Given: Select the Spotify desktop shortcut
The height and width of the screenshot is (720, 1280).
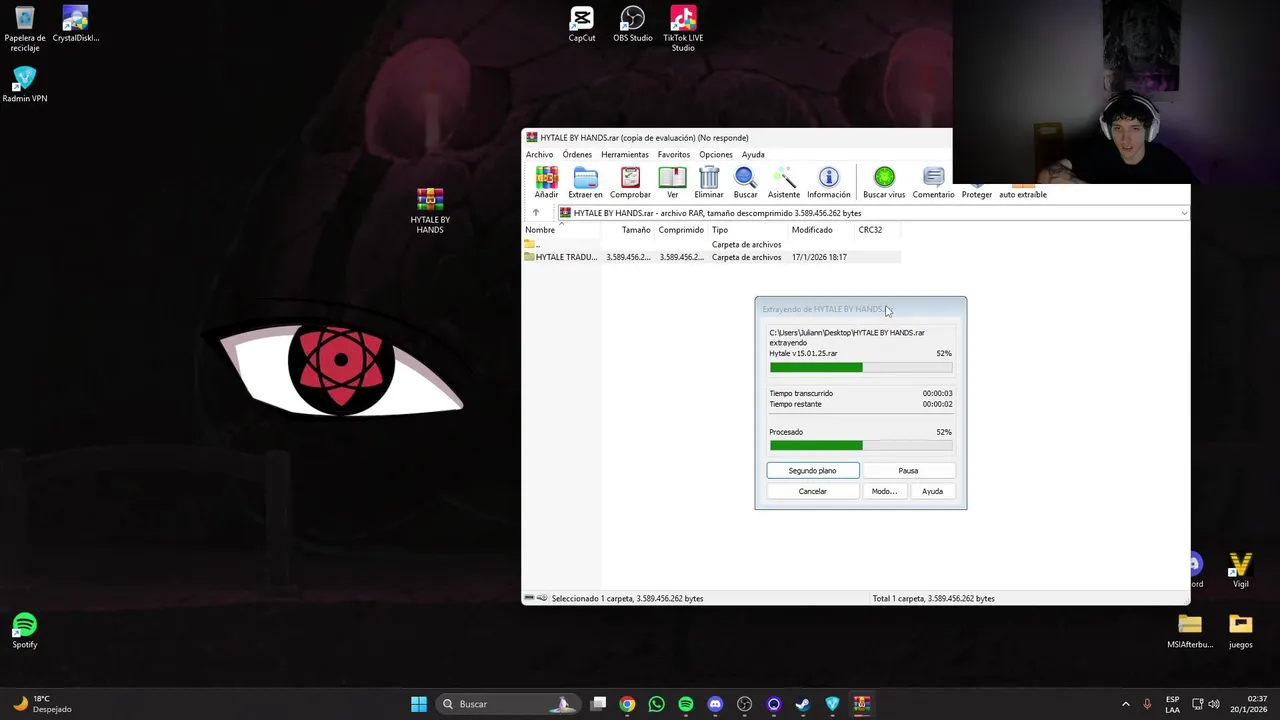Looking at the screenshot, I should click(25, 631).
